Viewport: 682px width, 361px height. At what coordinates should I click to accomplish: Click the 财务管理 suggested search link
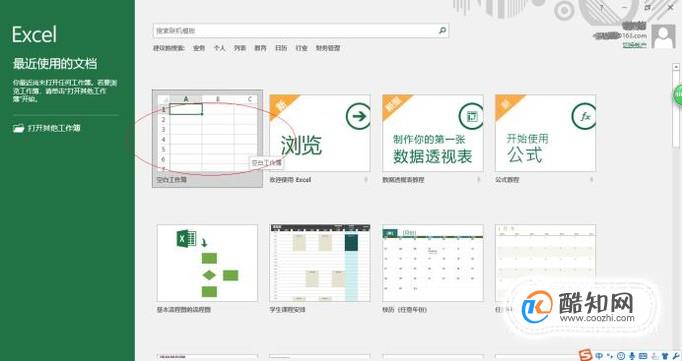coord(328,48)
